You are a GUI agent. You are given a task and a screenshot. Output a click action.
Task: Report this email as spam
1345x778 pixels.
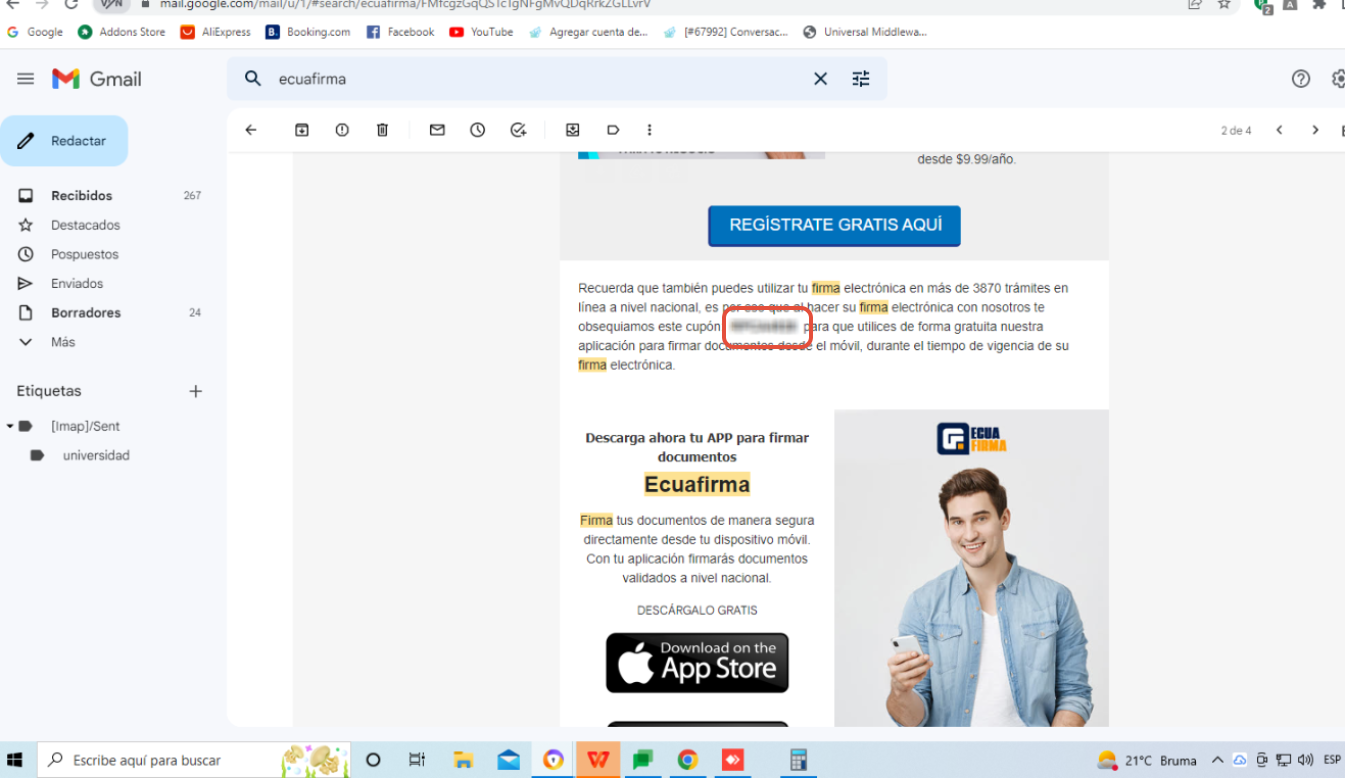pos(342,130)
